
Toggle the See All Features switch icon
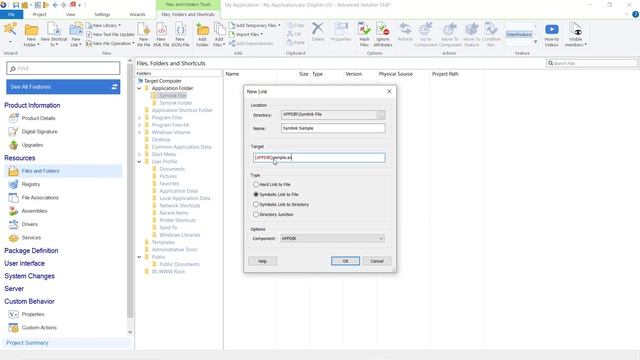point(114,87)
